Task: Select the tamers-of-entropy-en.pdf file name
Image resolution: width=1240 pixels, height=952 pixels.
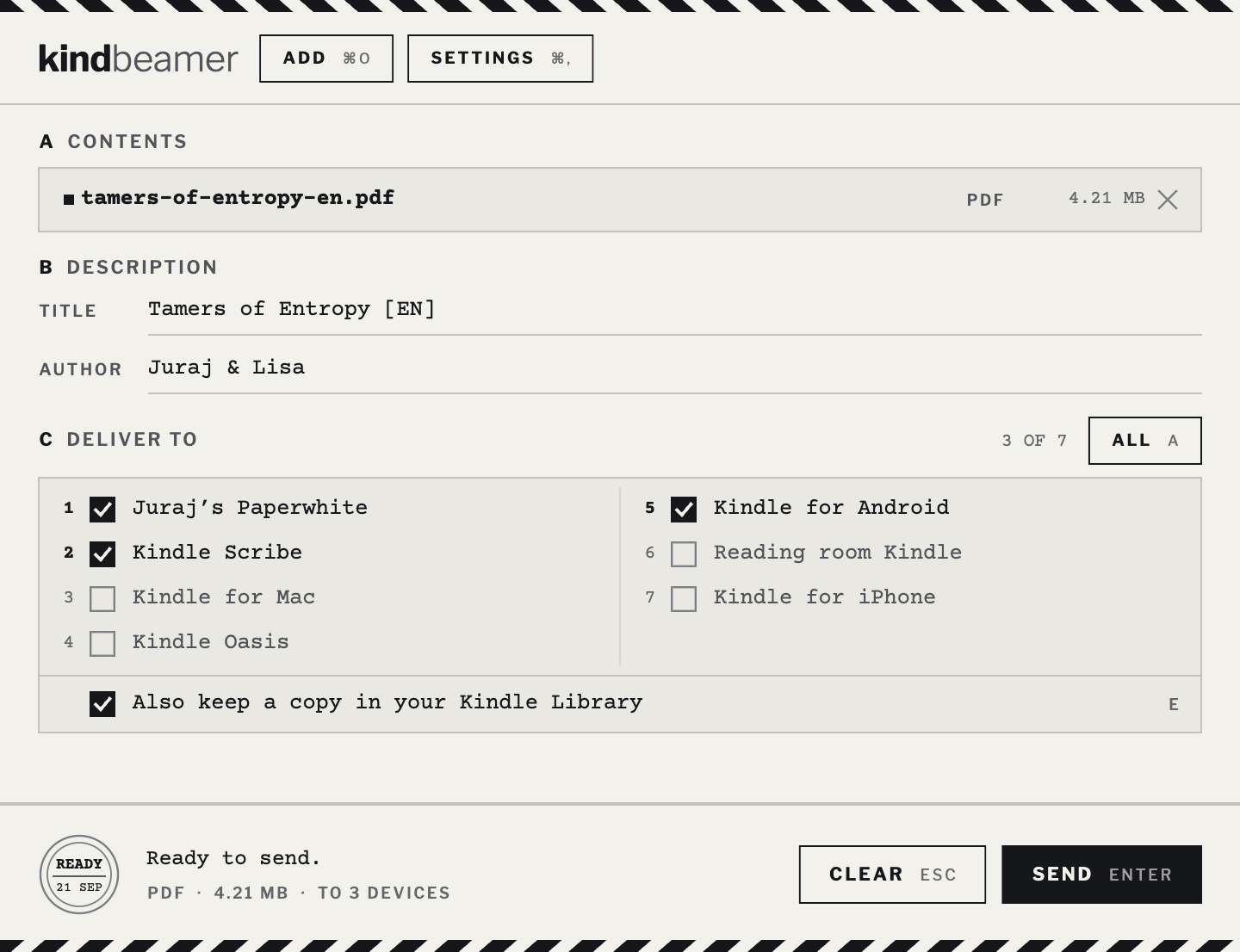Action: [238, 198]
